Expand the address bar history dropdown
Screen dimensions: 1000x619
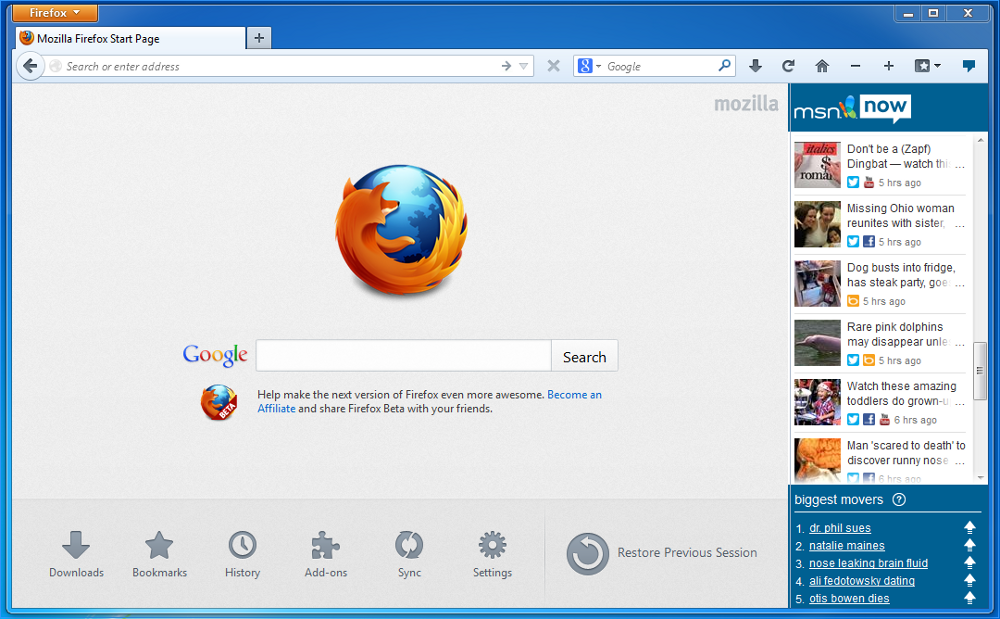pos(523,67)
